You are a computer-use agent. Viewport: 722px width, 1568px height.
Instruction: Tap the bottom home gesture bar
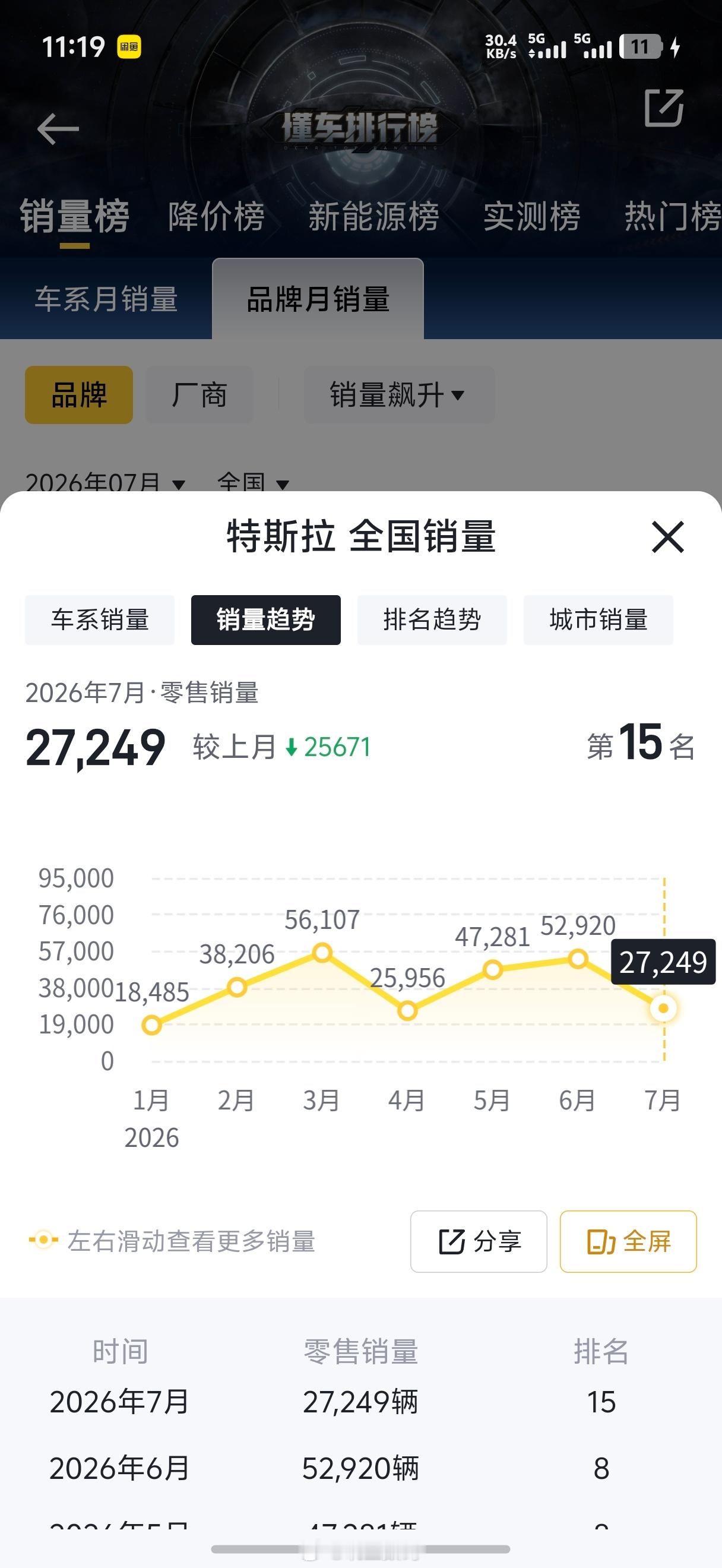tap(360, 1549)
